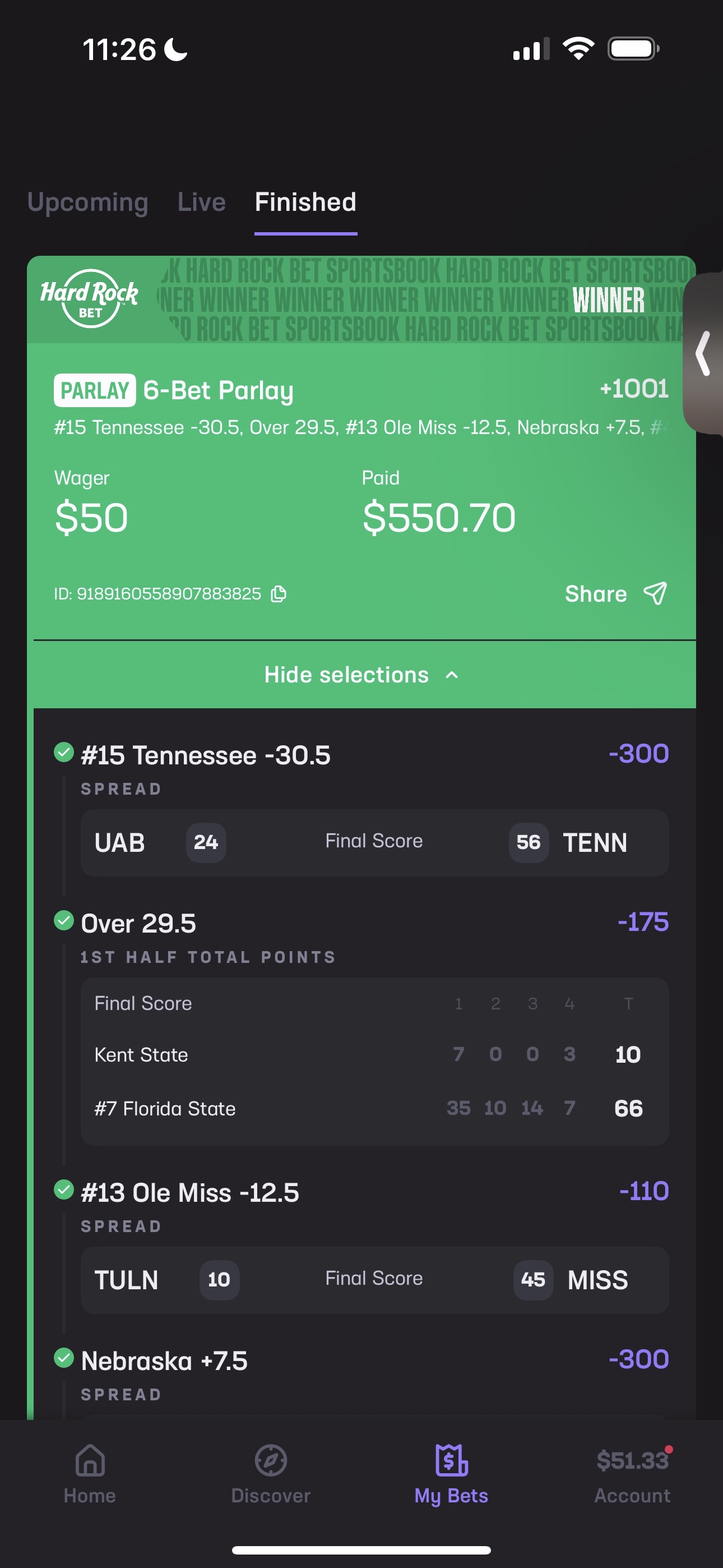Tap the Share button label
The width and height of the screenshot is (723, 1568).
(x=595, y=593)
